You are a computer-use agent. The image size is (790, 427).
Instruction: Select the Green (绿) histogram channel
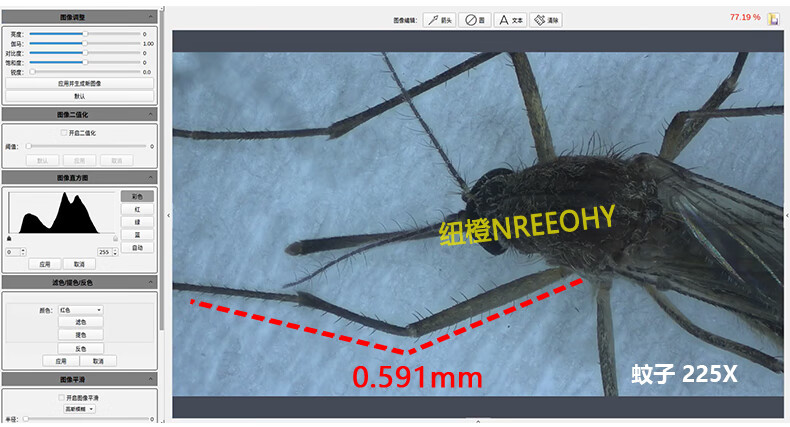[x=137, y=222]
